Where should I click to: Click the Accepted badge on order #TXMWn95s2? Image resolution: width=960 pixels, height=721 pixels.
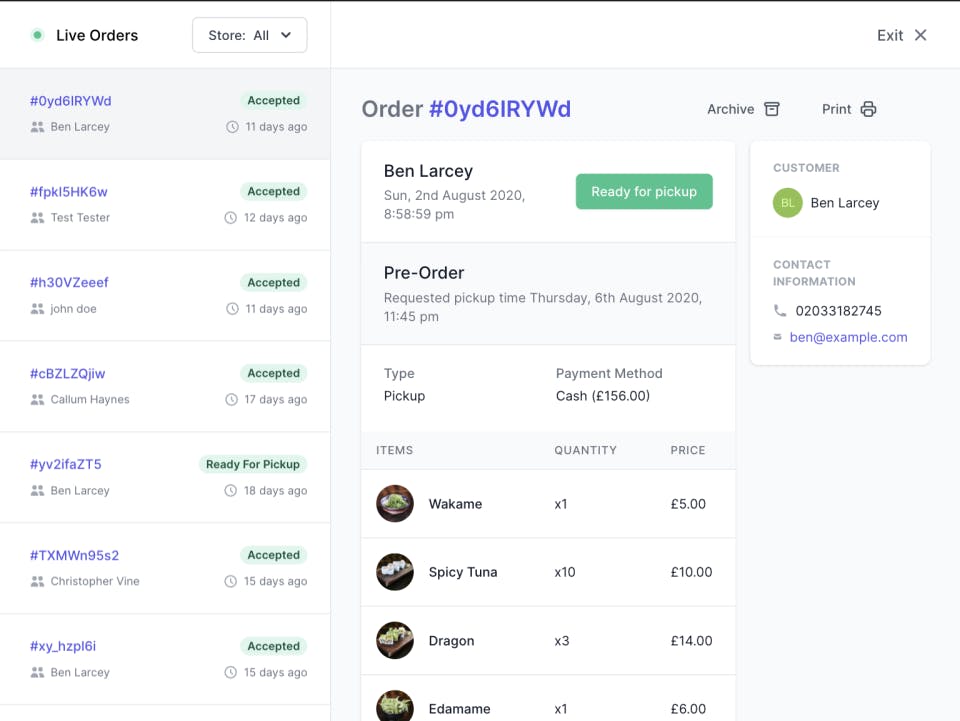tap(273, 555)
